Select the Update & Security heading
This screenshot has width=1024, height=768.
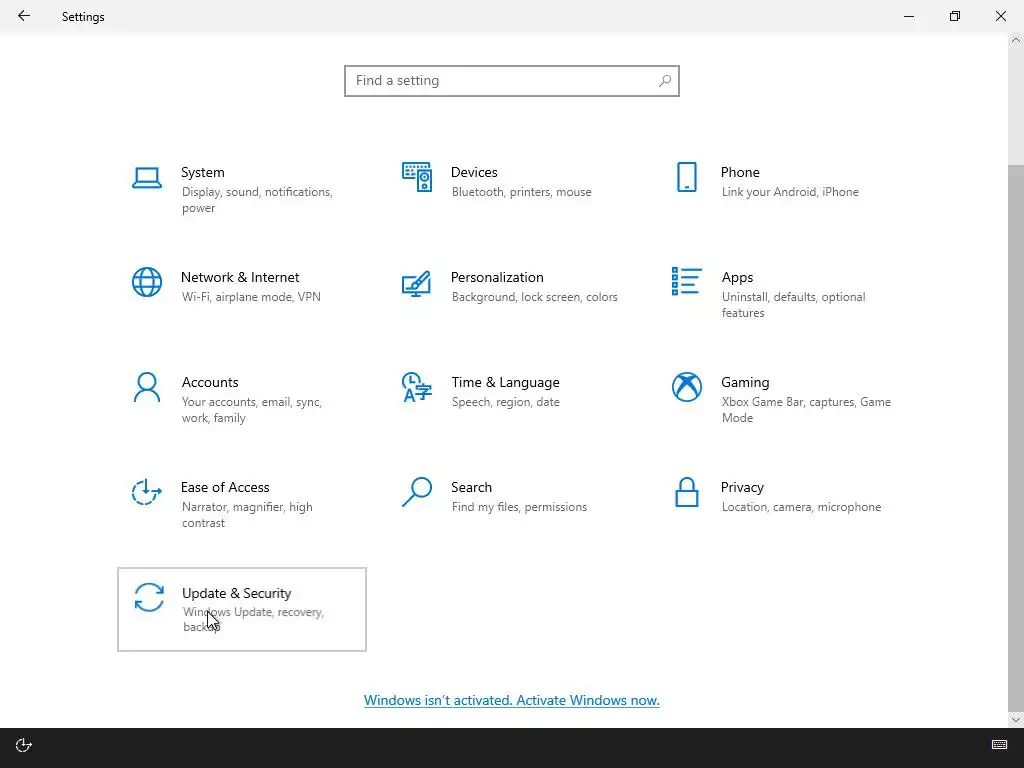(236, 594)
